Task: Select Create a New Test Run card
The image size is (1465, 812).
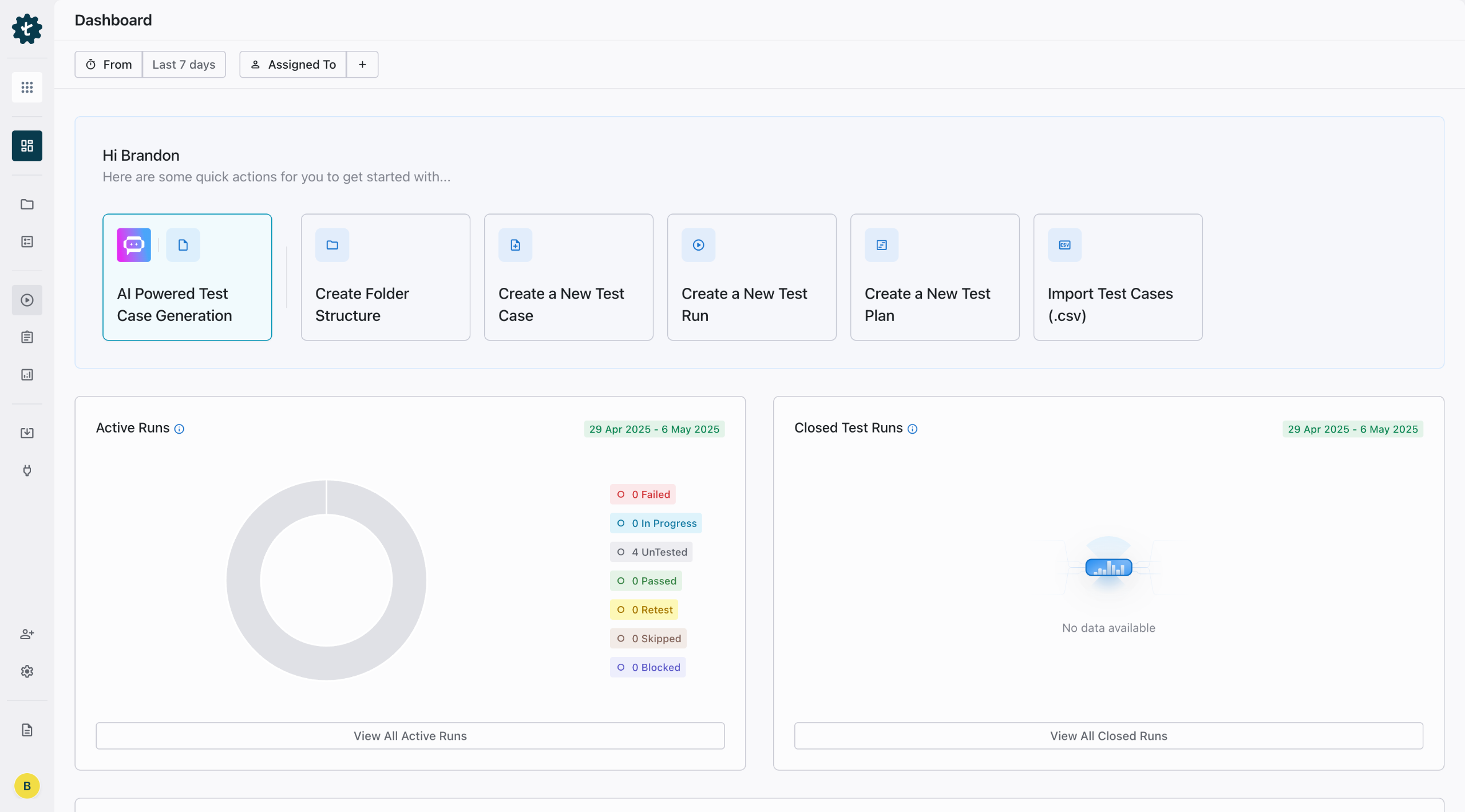Action: click(751, 278)
